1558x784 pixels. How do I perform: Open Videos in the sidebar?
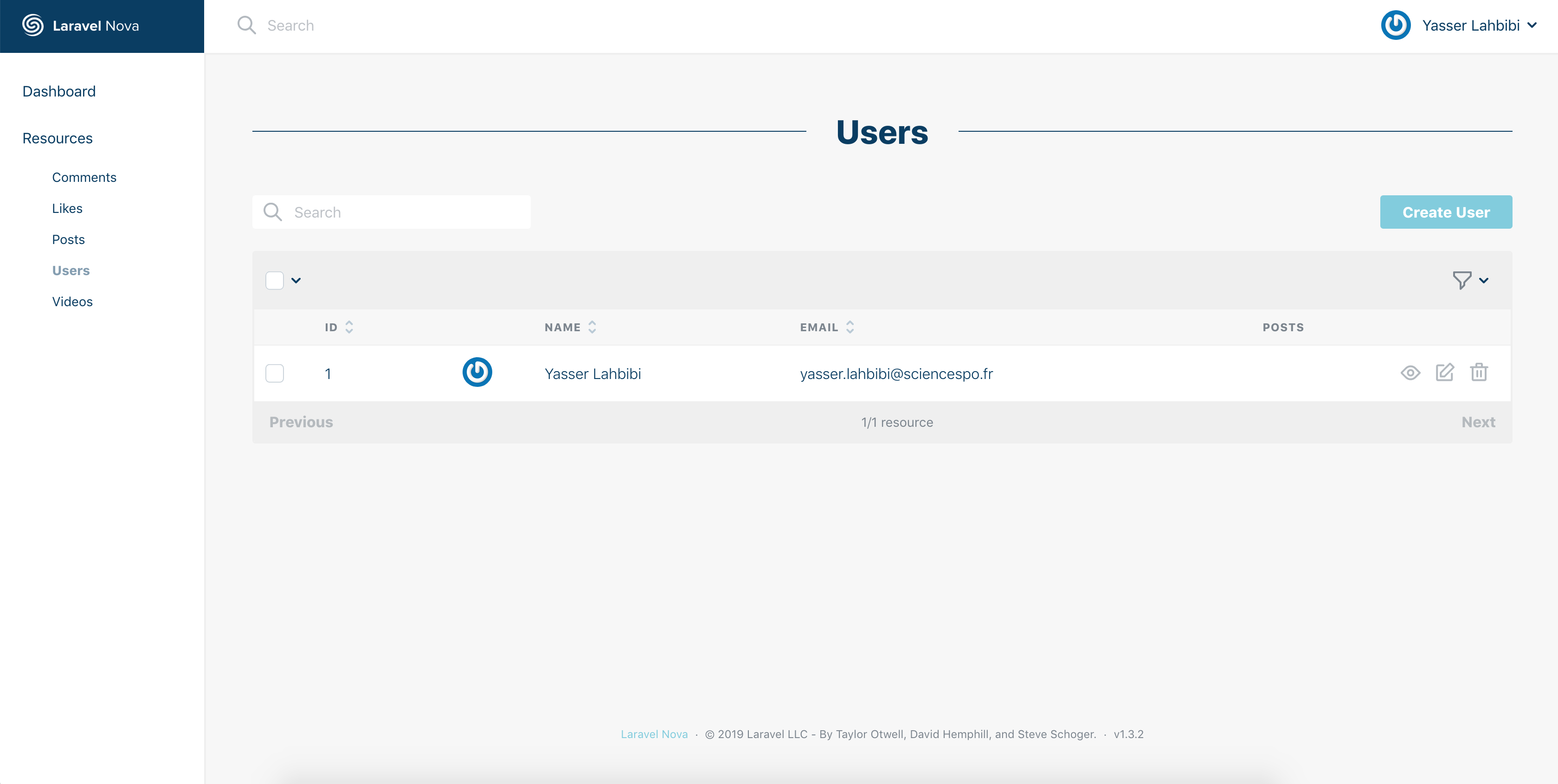(72, 301)
